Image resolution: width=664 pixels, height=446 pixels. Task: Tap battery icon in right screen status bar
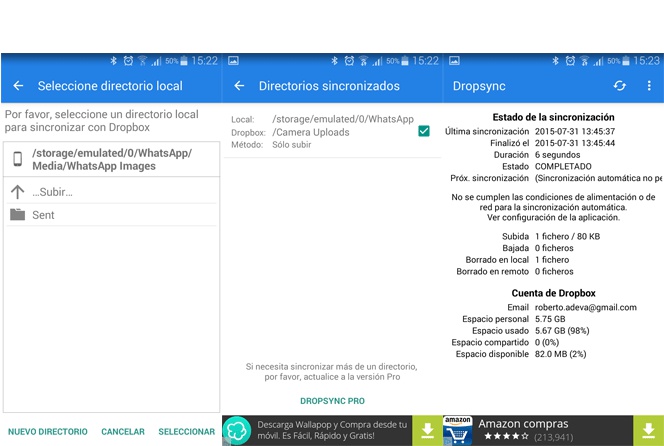[626, 61]
